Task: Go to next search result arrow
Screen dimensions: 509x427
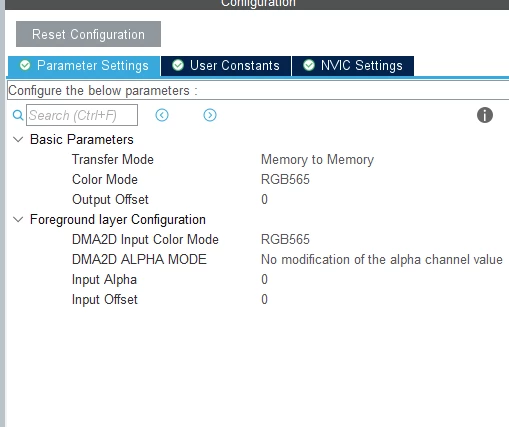Action: [x=210, y=115]
